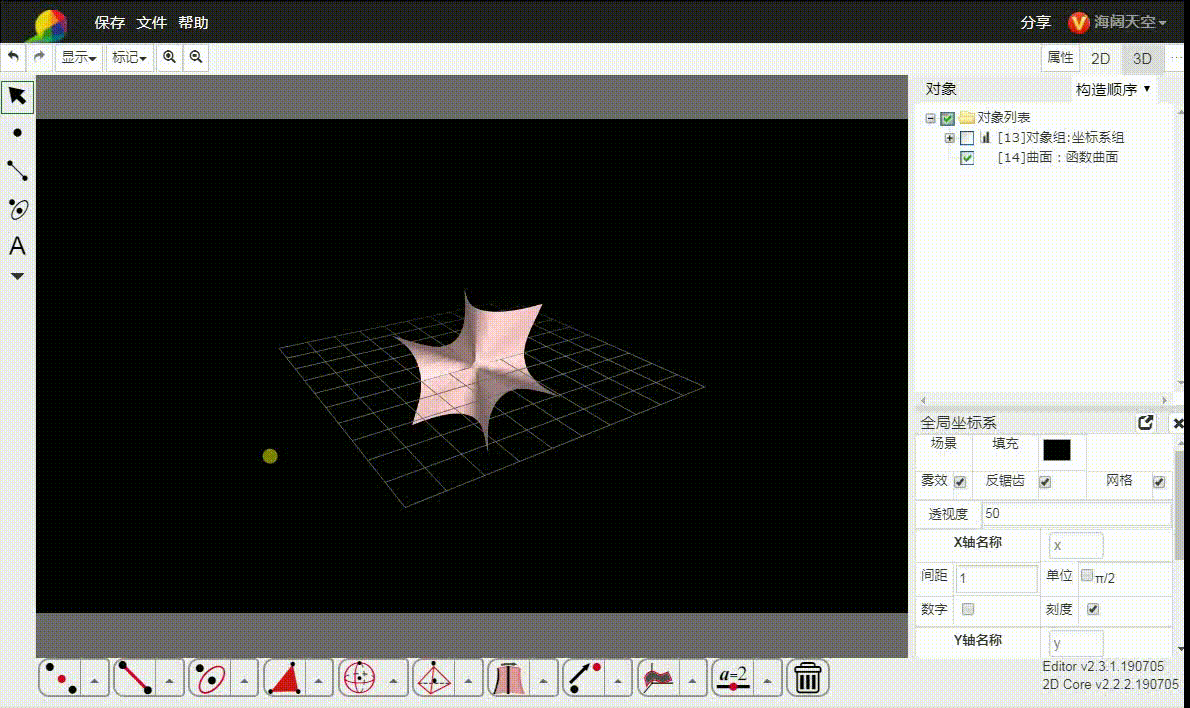
Task: Expand the [13]对象组:坐标系组 node
Action: (949, 137)
